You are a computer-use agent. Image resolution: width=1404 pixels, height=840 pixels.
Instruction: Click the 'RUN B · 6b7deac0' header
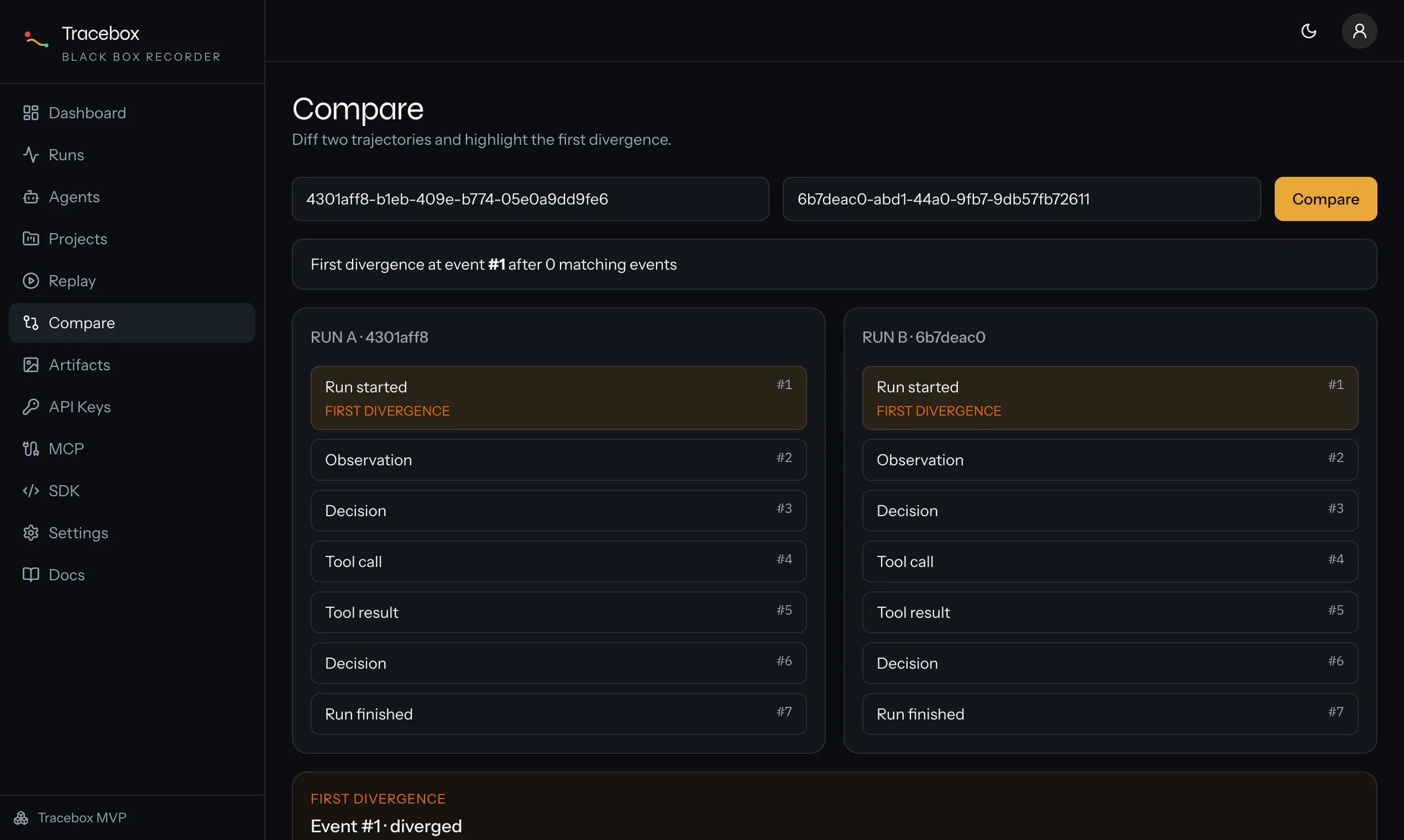pos(923,337)
